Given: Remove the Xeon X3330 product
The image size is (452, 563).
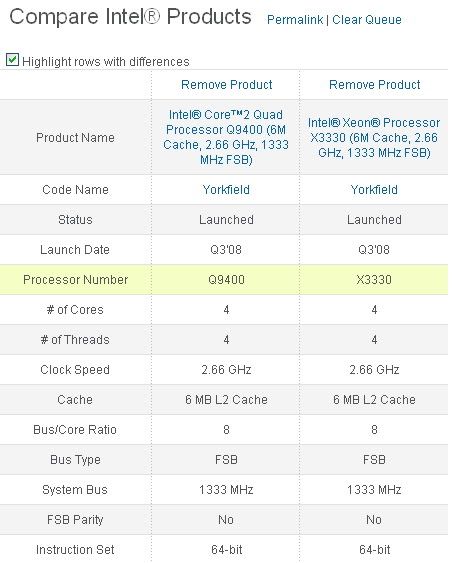Looking at the screenshot, I should [x=374, y=85].
